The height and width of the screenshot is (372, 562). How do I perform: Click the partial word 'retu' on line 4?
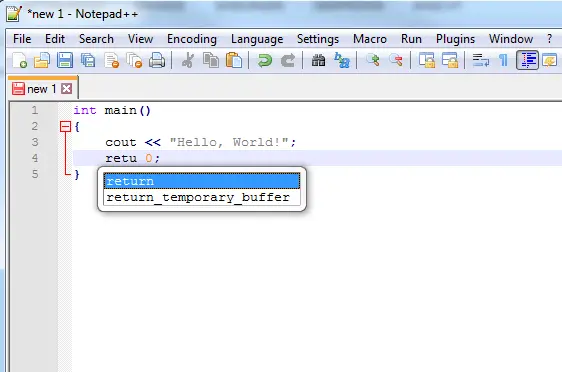point(121,158)
